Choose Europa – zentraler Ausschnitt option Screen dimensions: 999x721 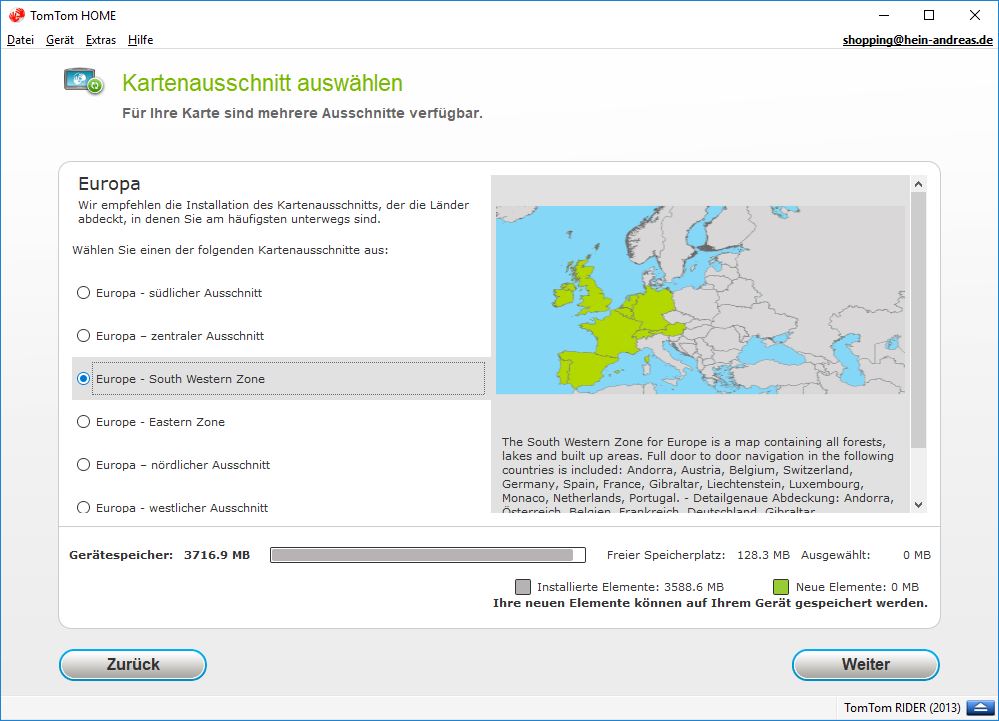click(x=84, y=336)
